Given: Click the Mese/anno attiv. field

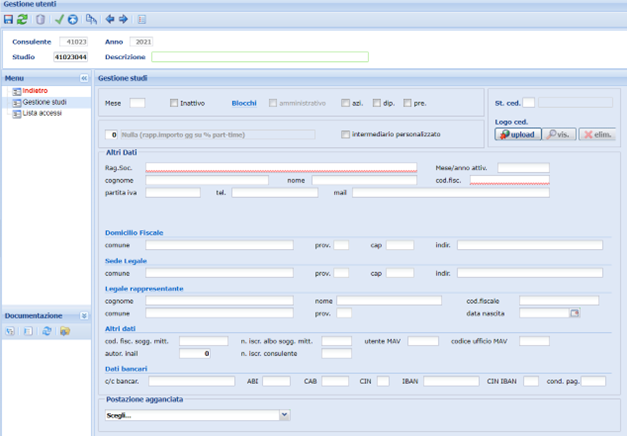Looking at the screenshot, I should [523, 168].
